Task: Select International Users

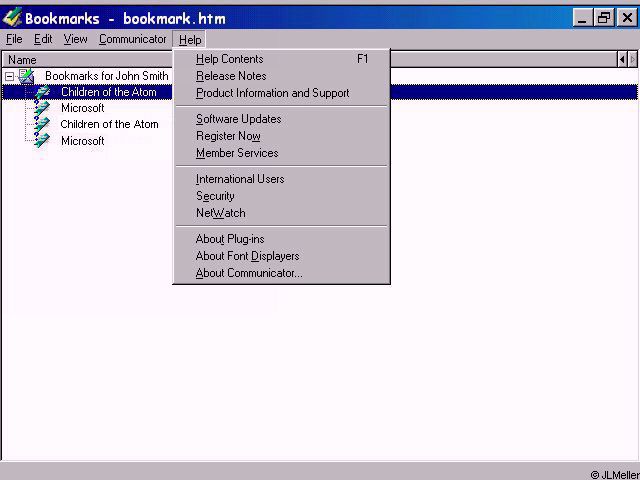Action: pos(282,179)
